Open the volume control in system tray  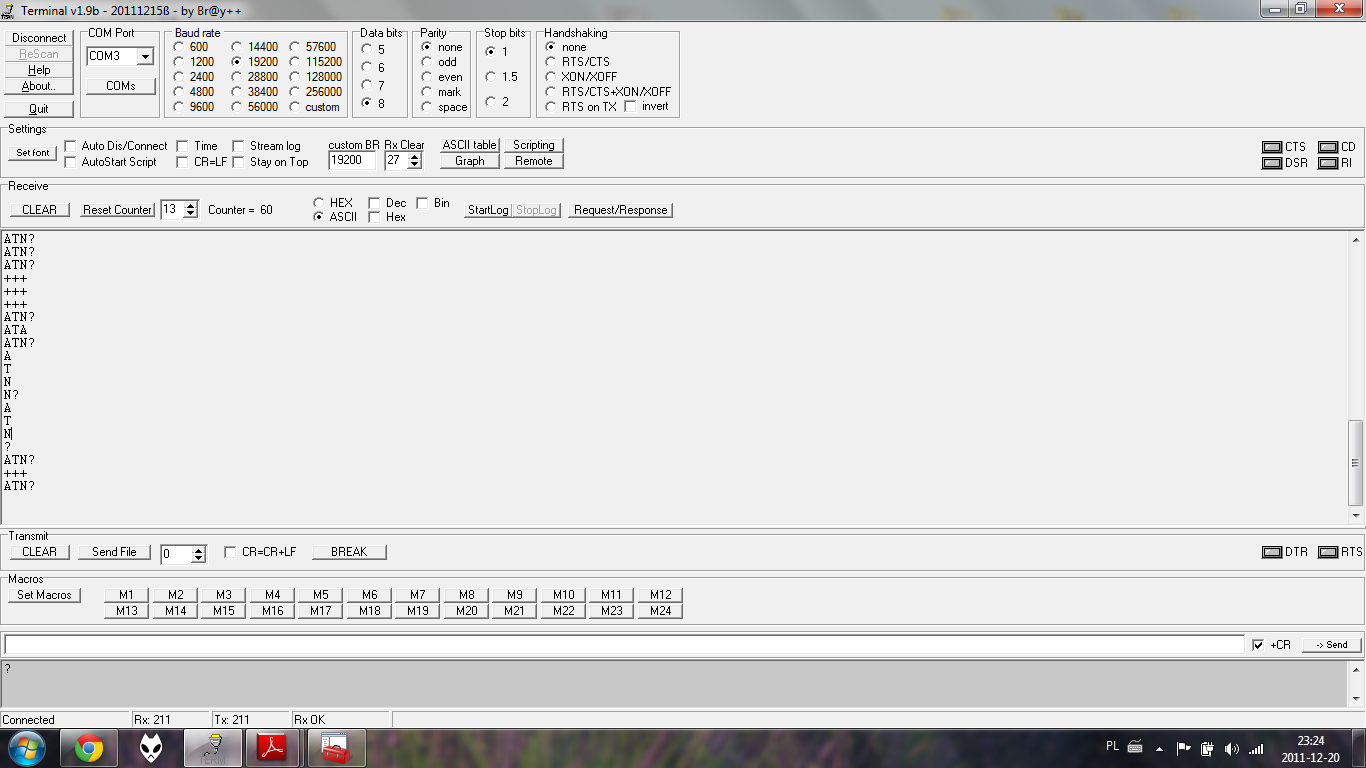pyautogui.click(x=1231, y=748)
